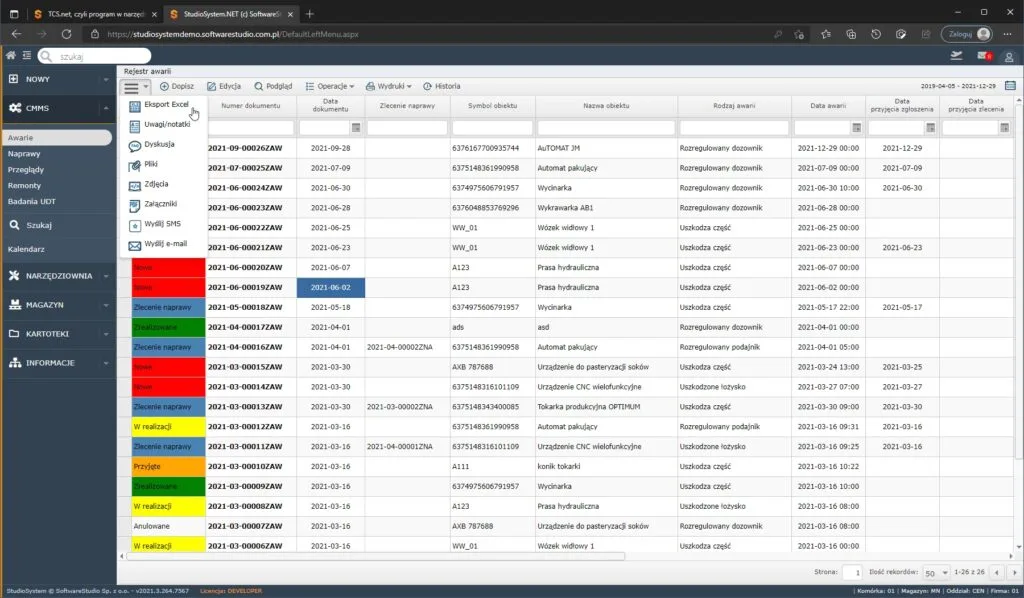Image resolution: width=1024 pixels, height=598 pixels.
Task: Select the highlighted 2021-06-02 date cell
Action: point(330,287)
